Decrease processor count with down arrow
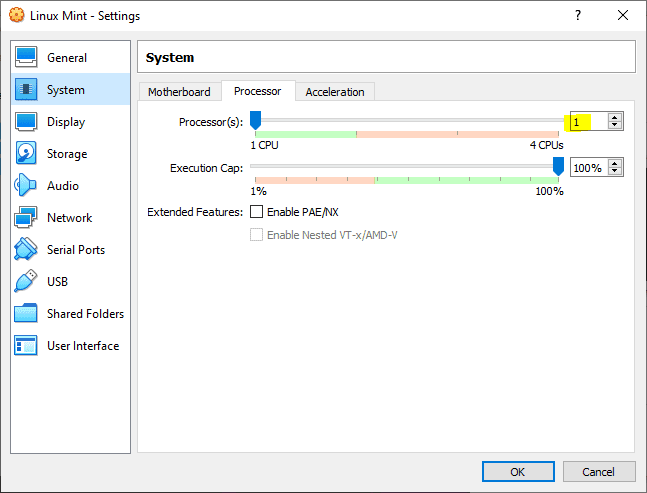647x493 pixels. (x=615, y=126)
